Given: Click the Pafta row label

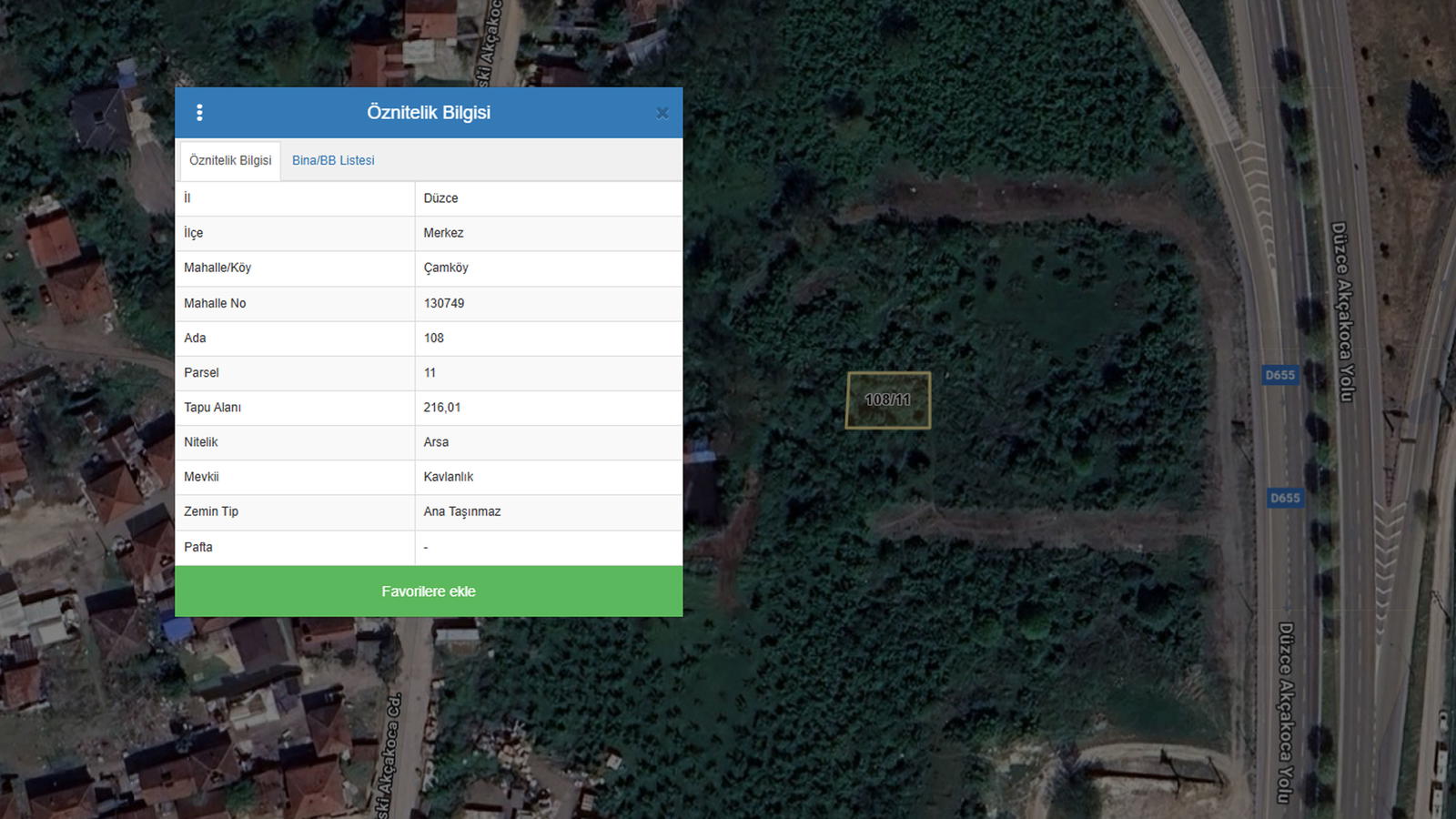Looking at the screenshot, I should (x=198, y=547).
